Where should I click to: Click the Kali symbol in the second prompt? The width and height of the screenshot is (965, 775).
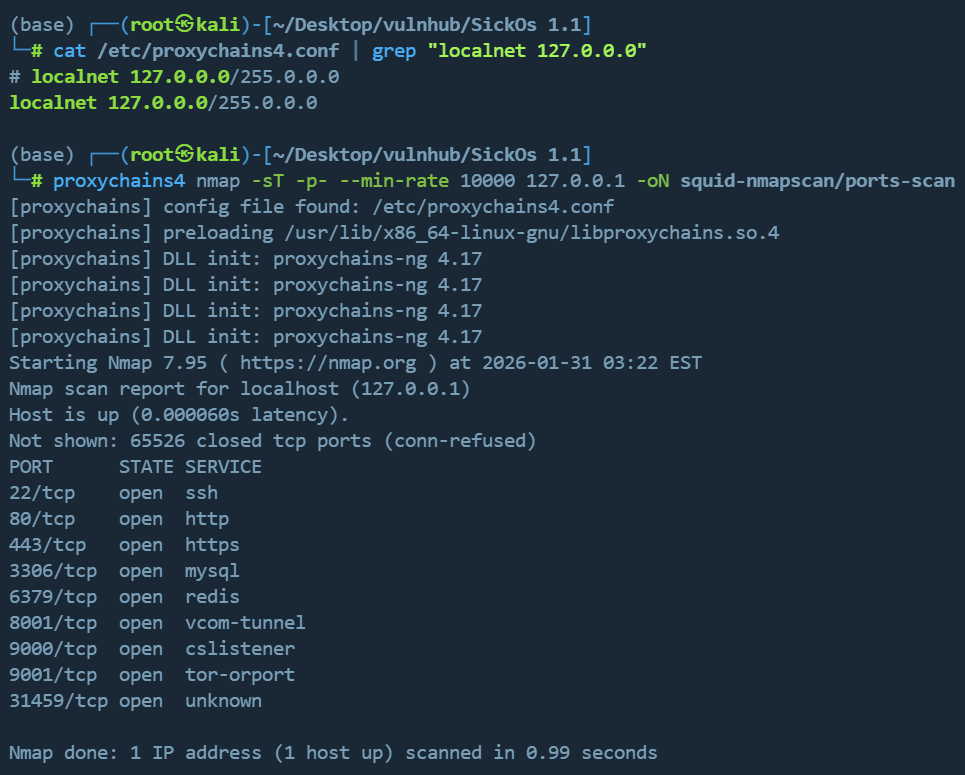(184, 154)
